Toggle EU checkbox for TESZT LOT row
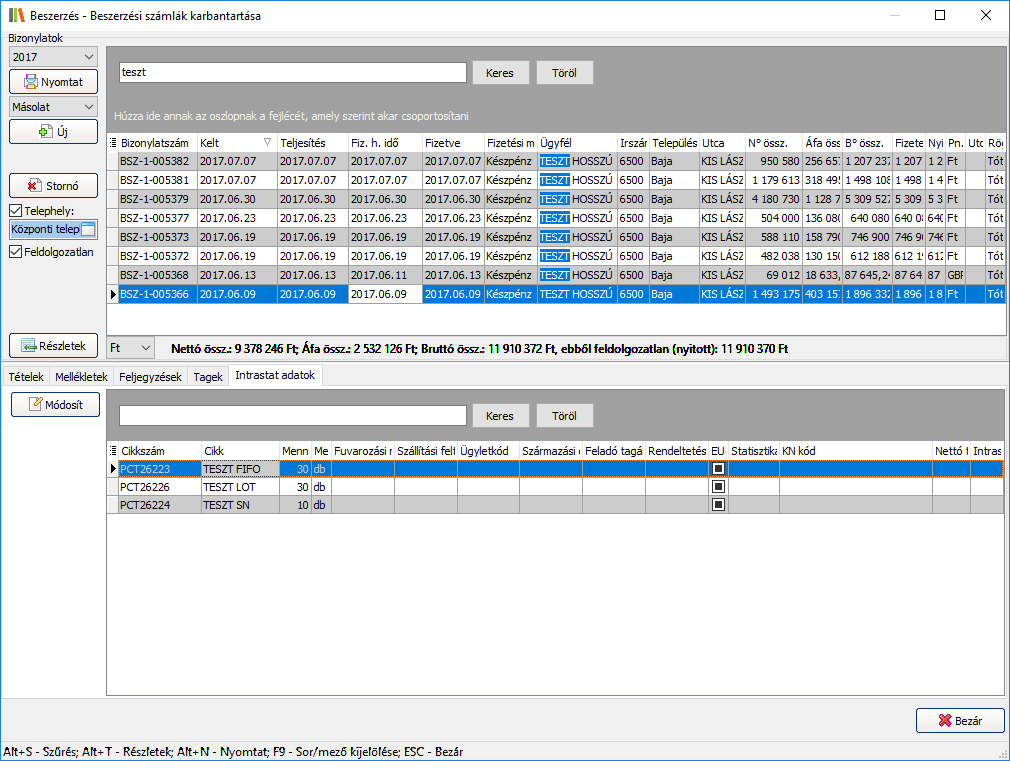This screenshot has width=1010, height=761. coord(718,487)
